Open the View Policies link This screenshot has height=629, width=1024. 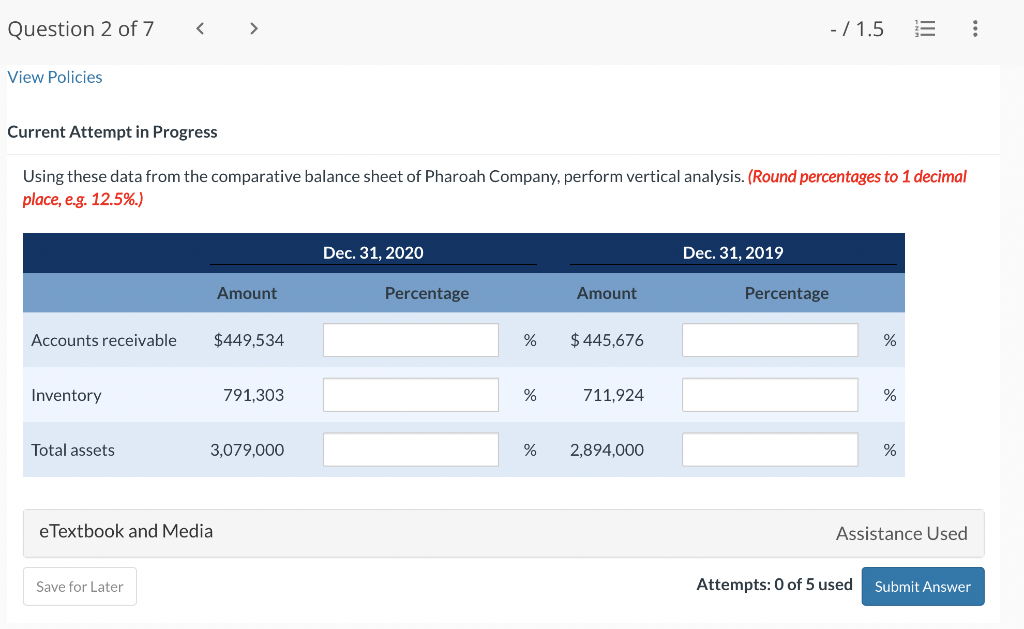tap(55, 77)
